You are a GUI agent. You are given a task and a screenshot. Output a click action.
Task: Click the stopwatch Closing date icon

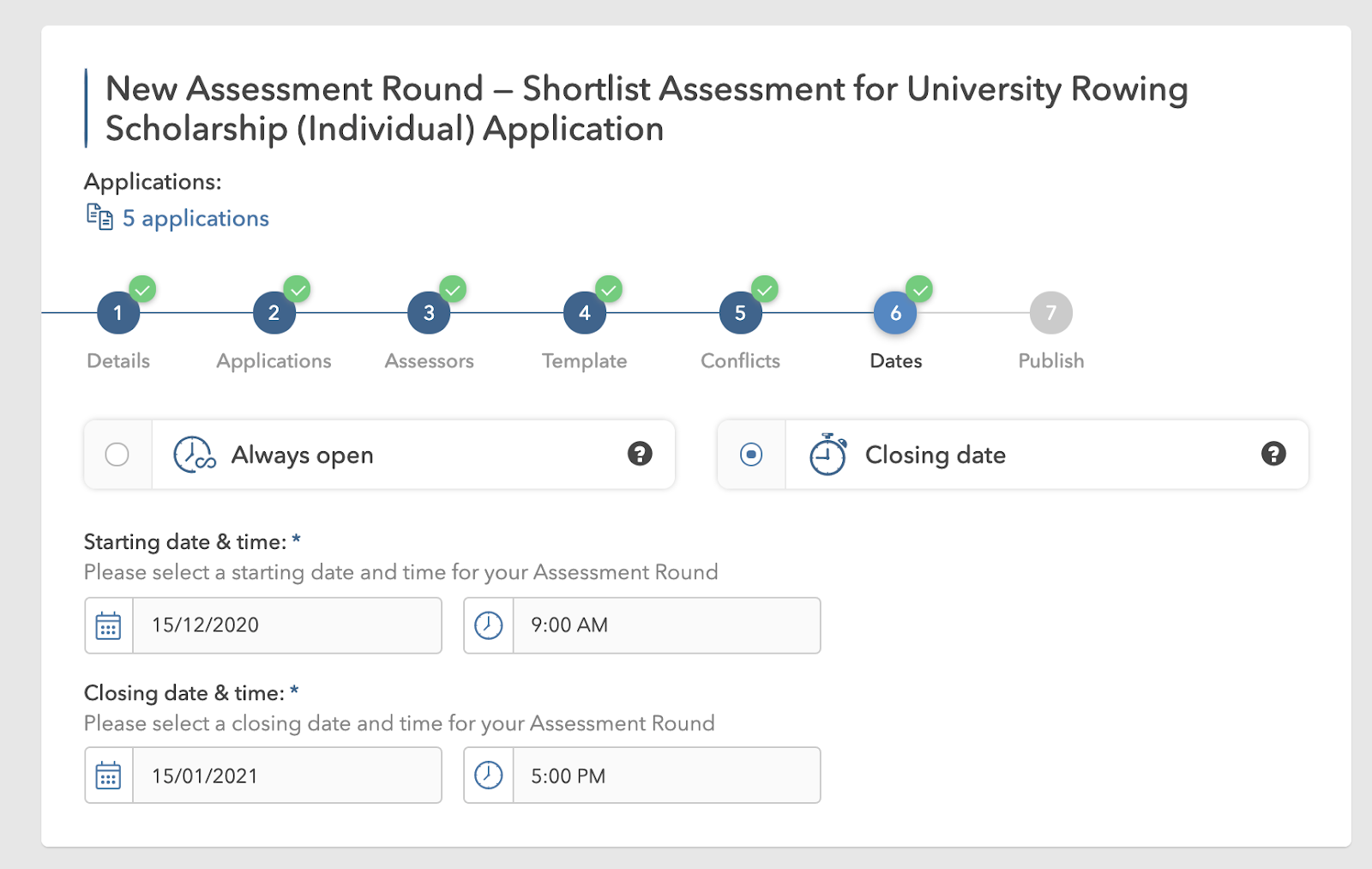[x=827, y=455]
